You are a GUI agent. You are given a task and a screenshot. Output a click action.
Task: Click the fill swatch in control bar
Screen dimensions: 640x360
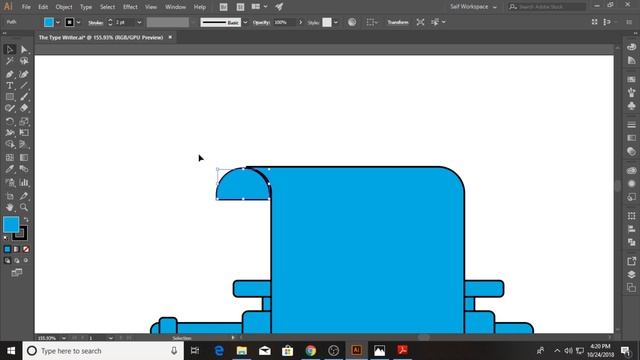(x=49, y=22)
